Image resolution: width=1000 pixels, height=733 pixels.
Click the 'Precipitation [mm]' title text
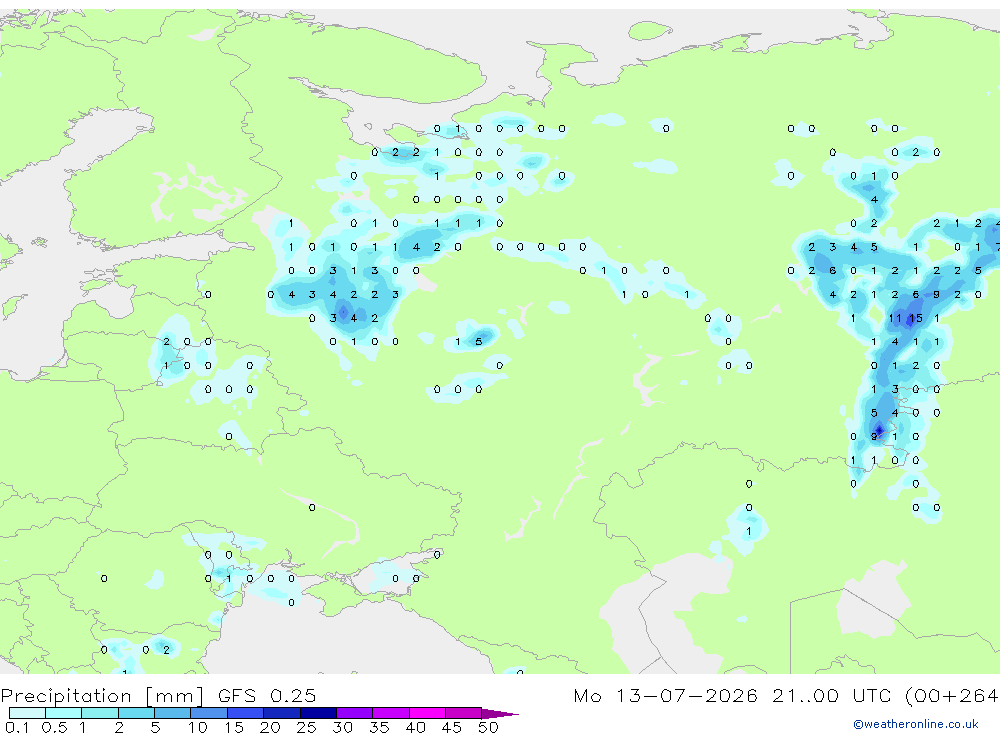pos(102,696)
